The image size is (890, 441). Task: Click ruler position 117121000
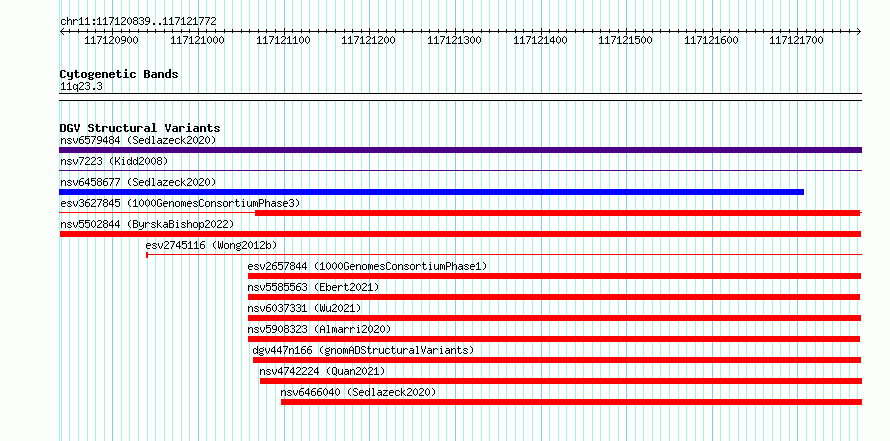click(197, 40)
